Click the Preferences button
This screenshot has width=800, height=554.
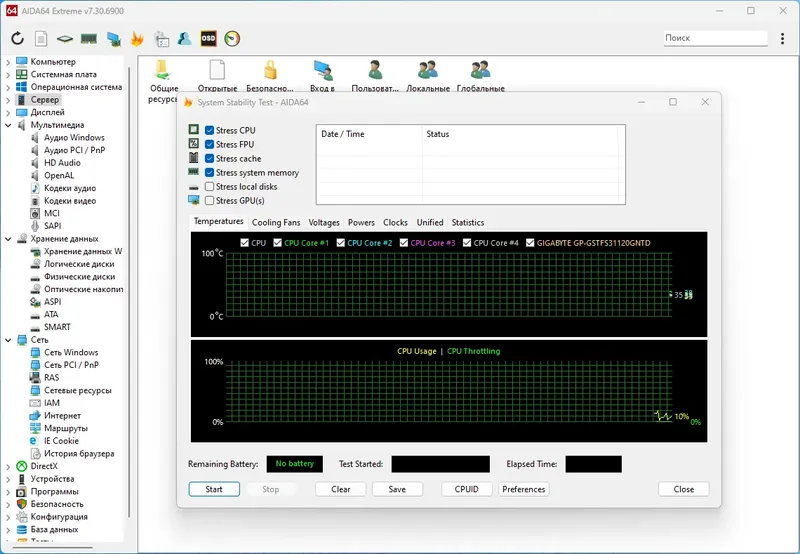(523, 490)
